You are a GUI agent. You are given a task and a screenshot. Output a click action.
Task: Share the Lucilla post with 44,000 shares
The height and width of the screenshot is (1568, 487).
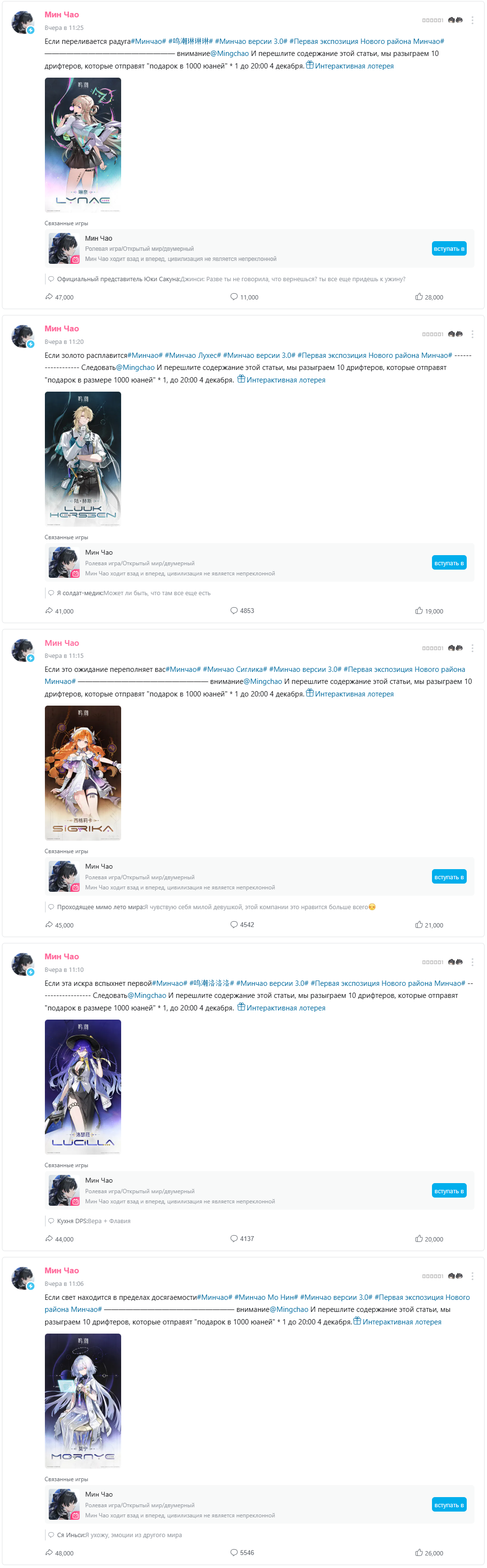(x=49, y=1239)
